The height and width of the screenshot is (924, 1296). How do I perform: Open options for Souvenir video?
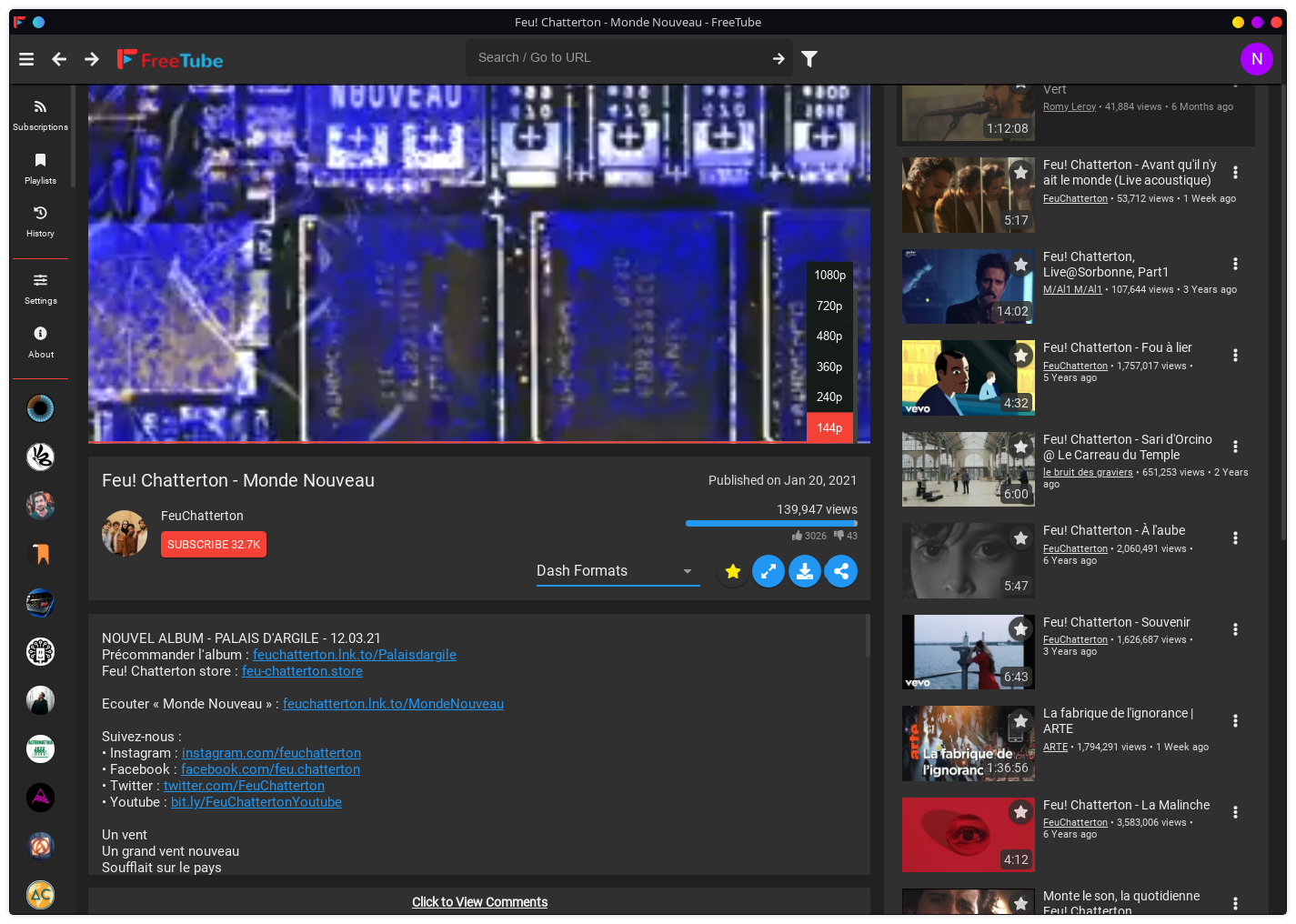point(1235,629)
